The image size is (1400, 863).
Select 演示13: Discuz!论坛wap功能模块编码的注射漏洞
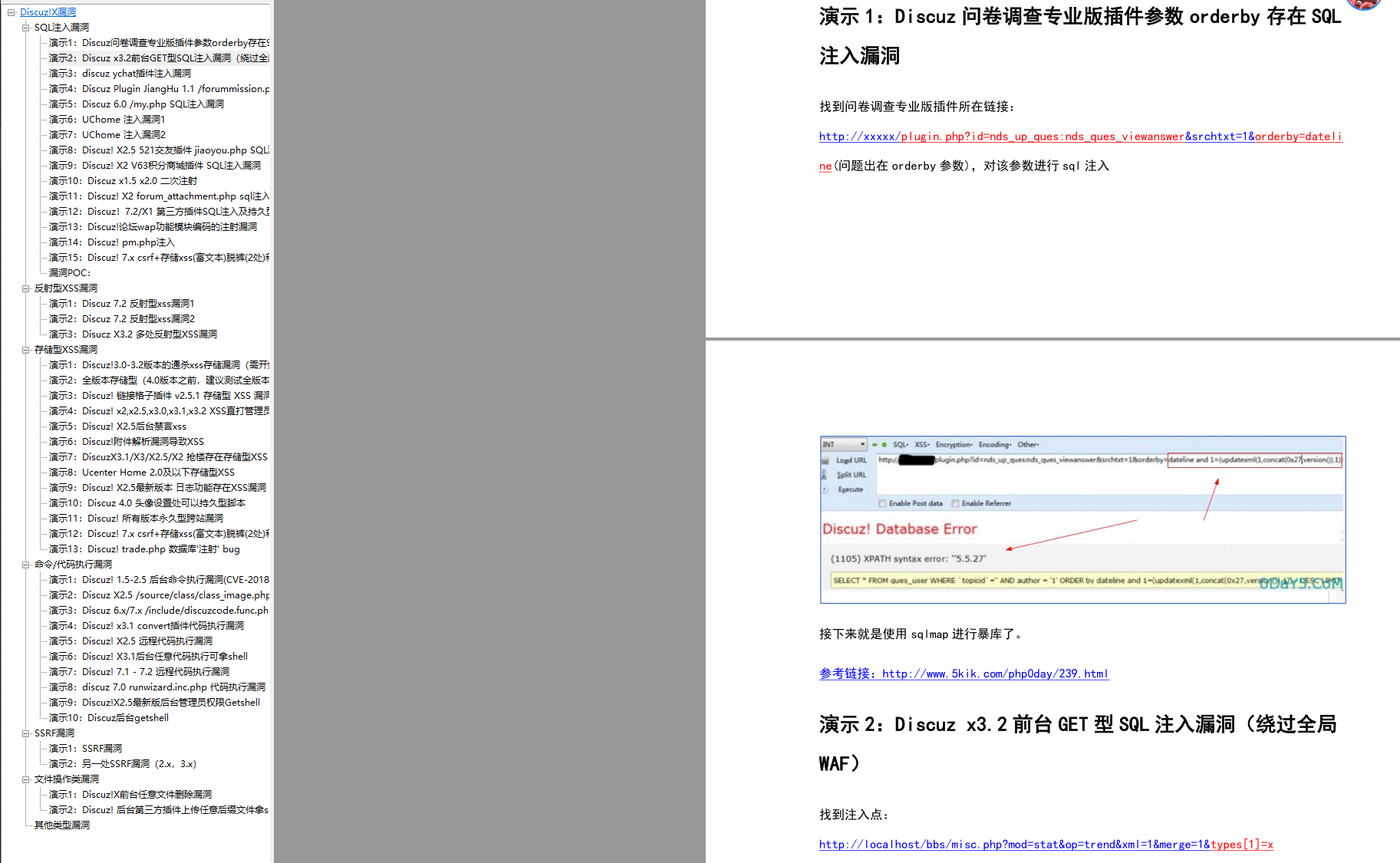(x=153, y=227)
